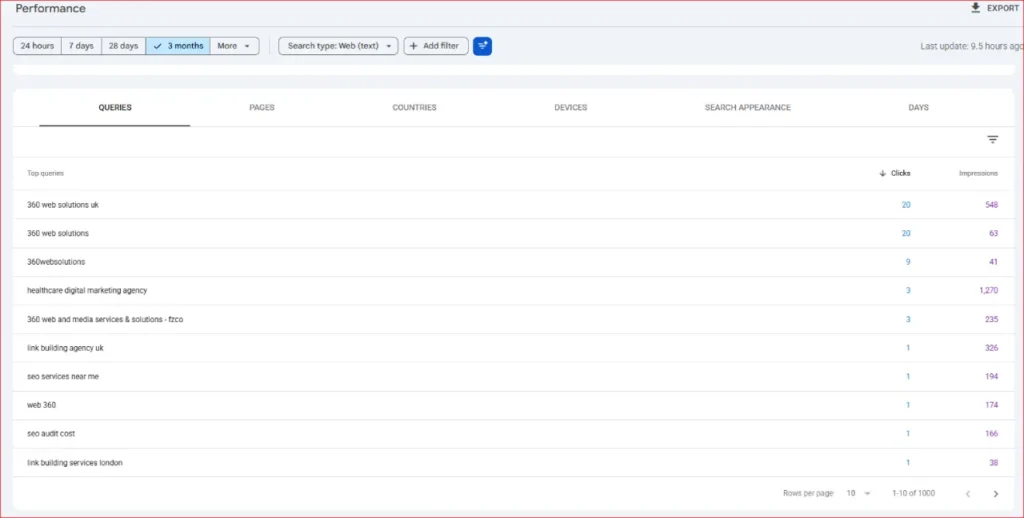Select the 7 days date range
This screenshot has width=1024, height=518.
(81, 46)
